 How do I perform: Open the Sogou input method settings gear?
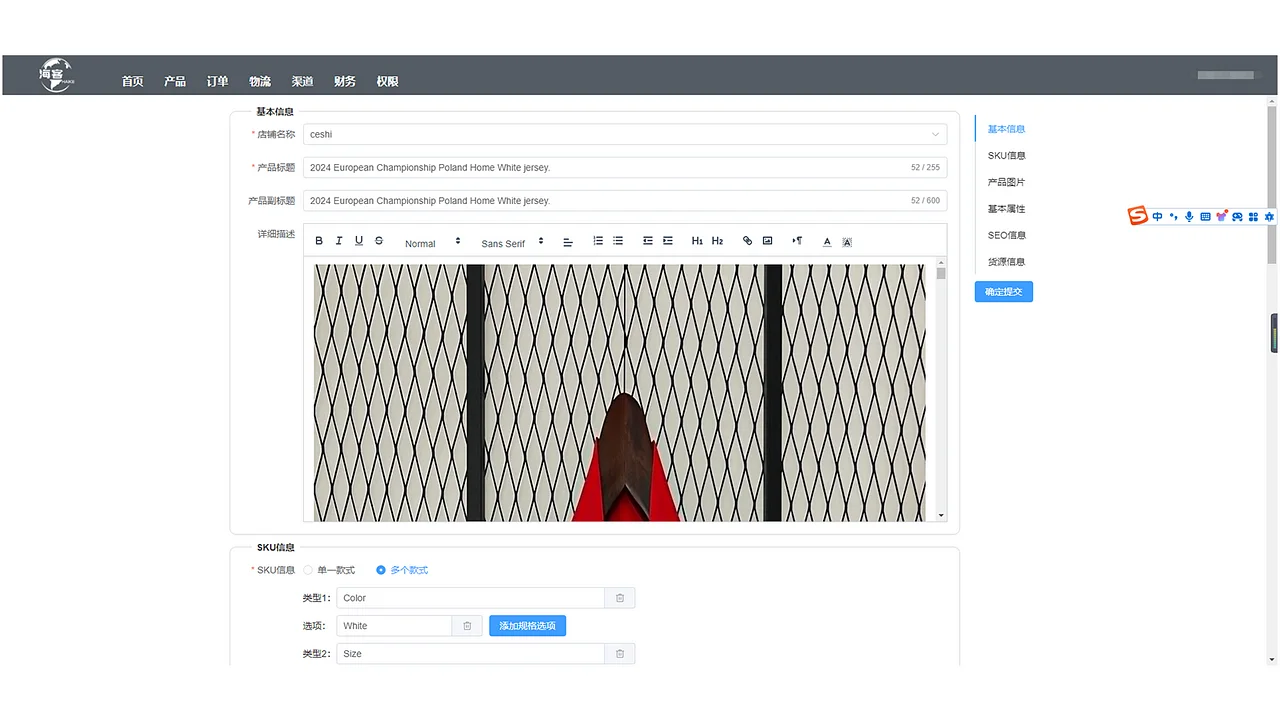point(1268,216)
